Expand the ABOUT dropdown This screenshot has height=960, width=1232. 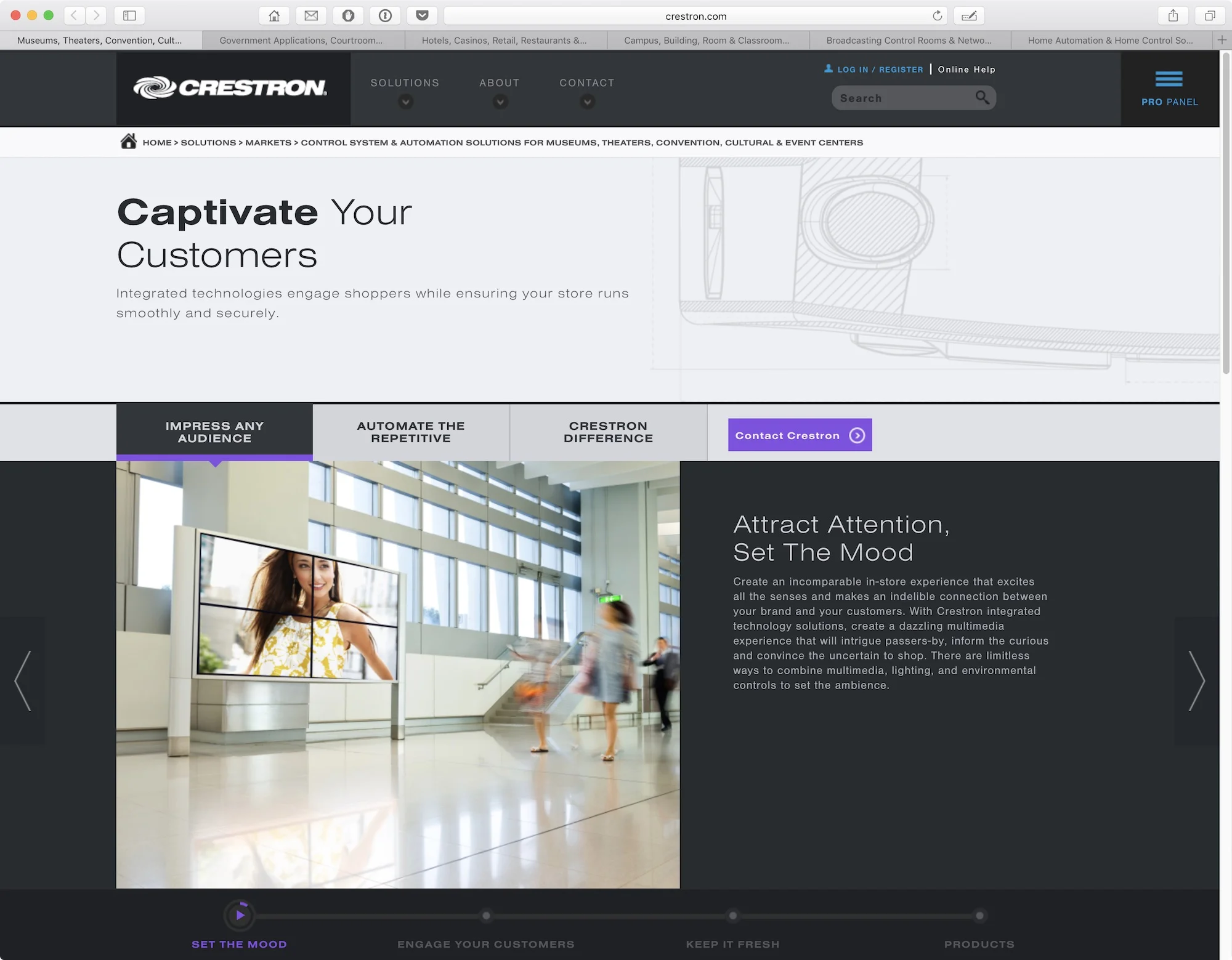[x=500, y=102]
